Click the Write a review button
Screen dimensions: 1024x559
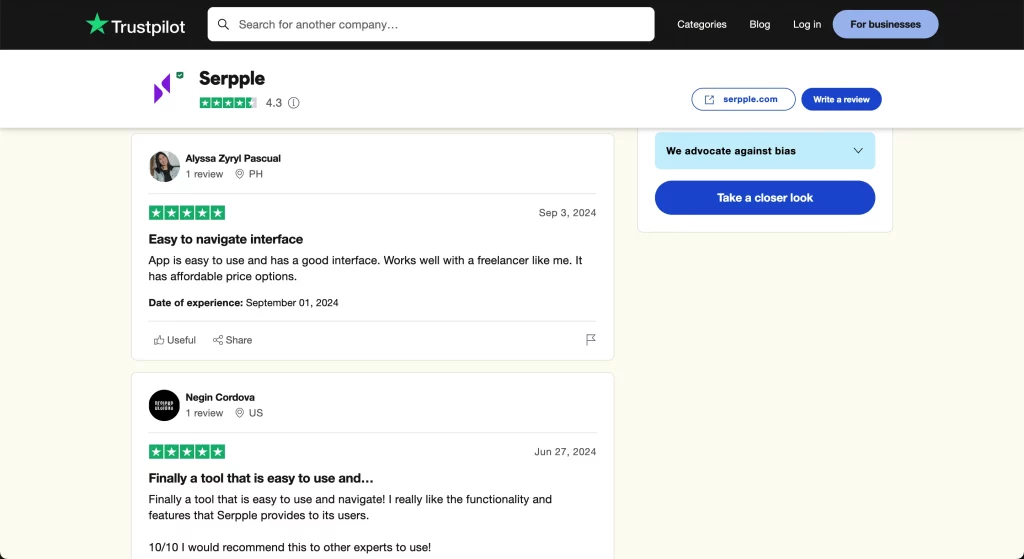[x=841, y=99]
